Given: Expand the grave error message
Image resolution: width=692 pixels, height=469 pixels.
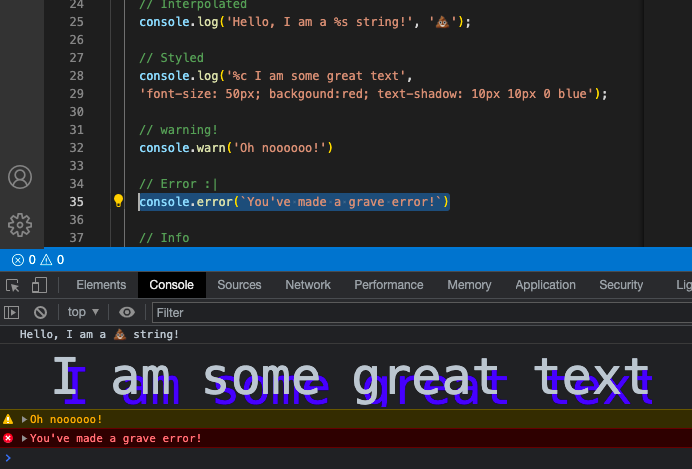Looking at the screenshot, I should tap(24, 438).
